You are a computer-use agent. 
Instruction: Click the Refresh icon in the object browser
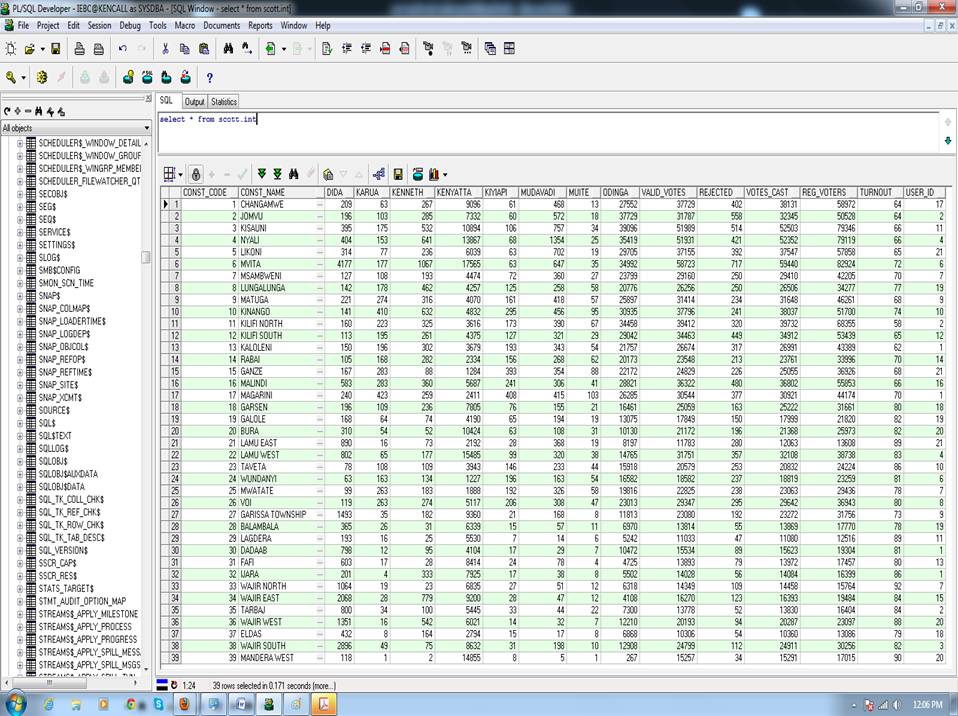7,111
